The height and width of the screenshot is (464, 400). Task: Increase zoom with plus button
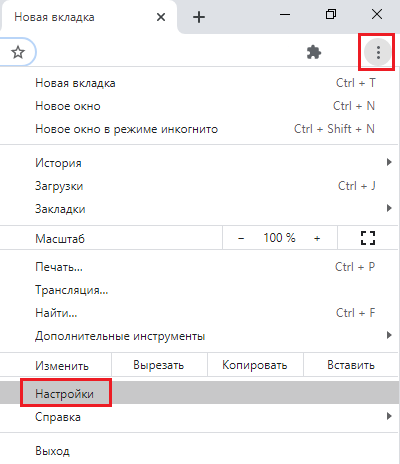(317, 238)
